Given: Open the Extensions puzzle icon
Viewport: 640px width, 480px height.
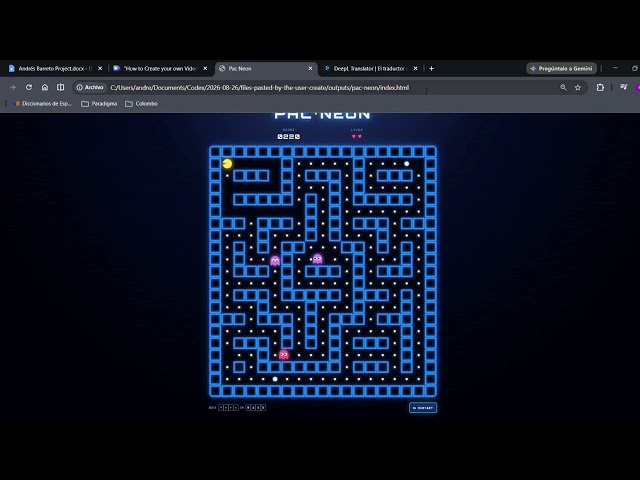Looking at the screenshot, I should [x=600, y=87].
